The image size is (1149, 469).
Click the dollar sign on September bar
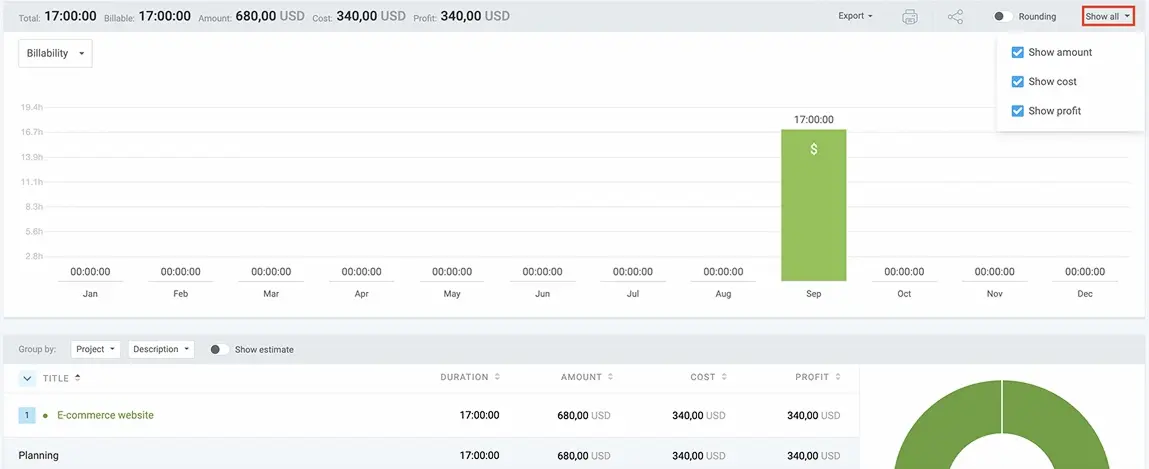click(x=813, y=149)
